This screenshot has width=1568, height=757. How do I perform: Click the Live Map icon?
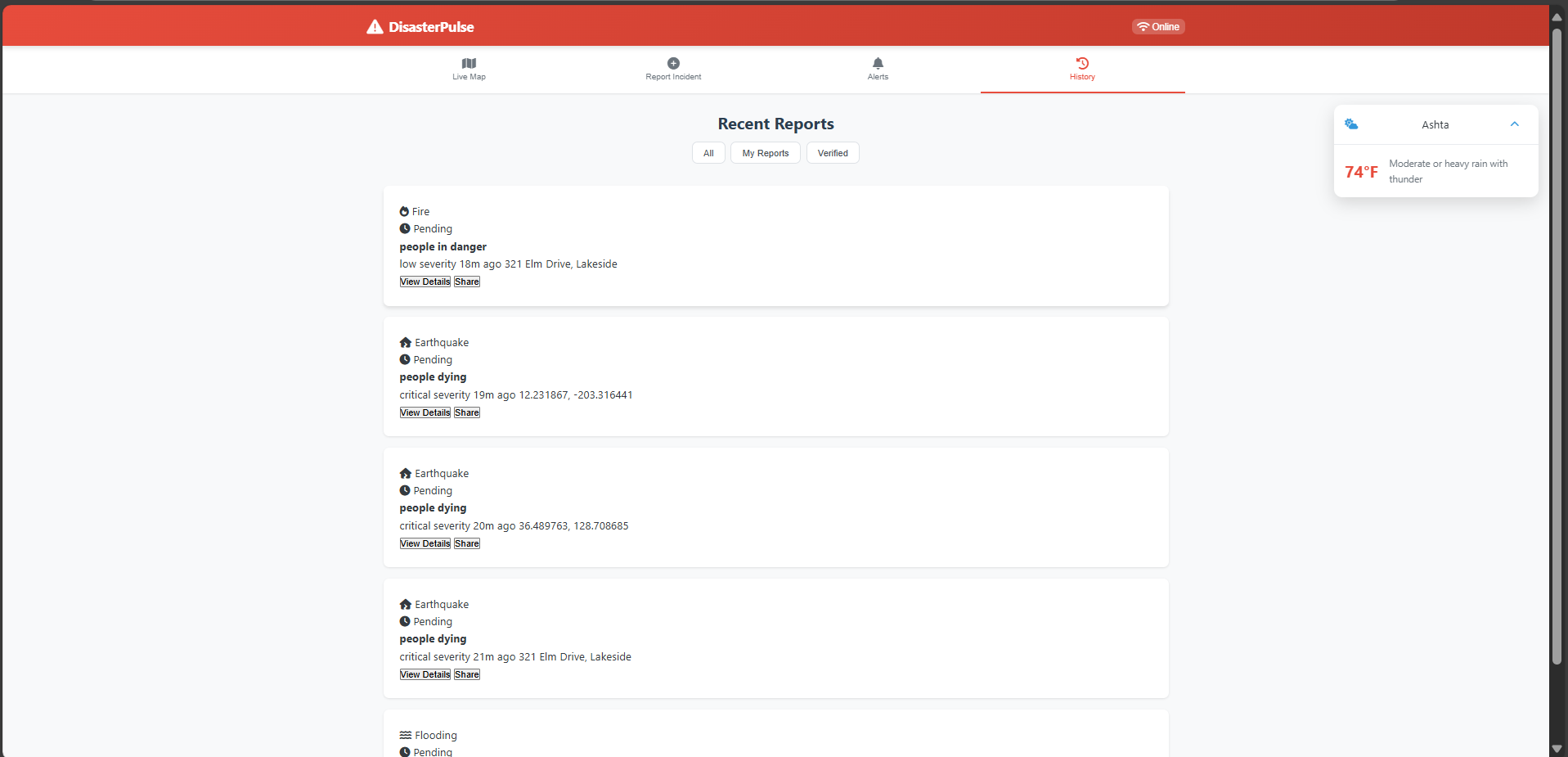pos(469,63)
